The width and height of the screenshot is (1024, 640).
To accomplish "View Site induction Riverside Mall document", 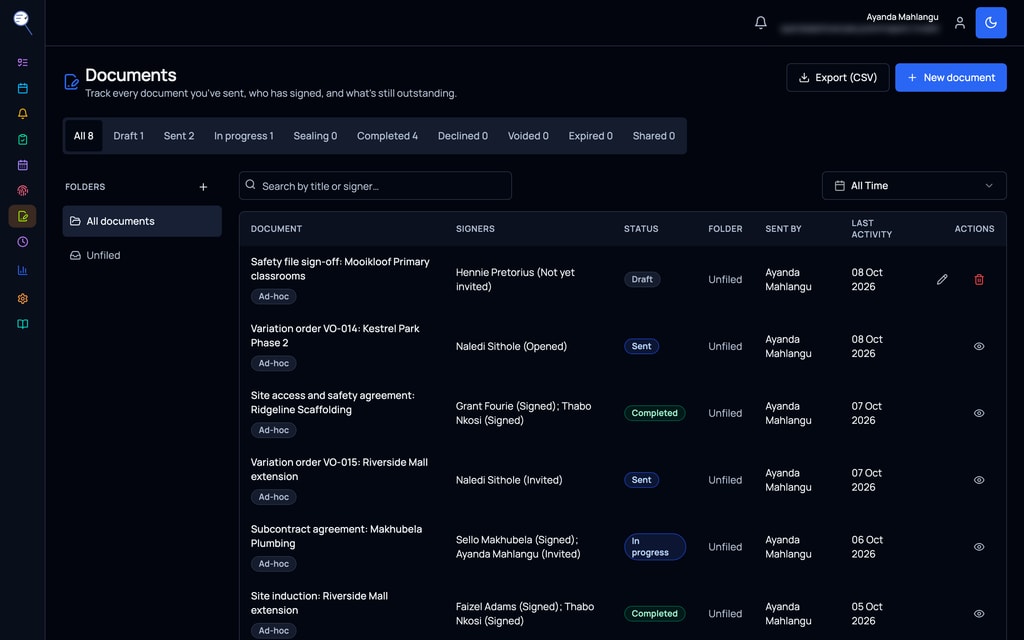I will pos(979,614).
